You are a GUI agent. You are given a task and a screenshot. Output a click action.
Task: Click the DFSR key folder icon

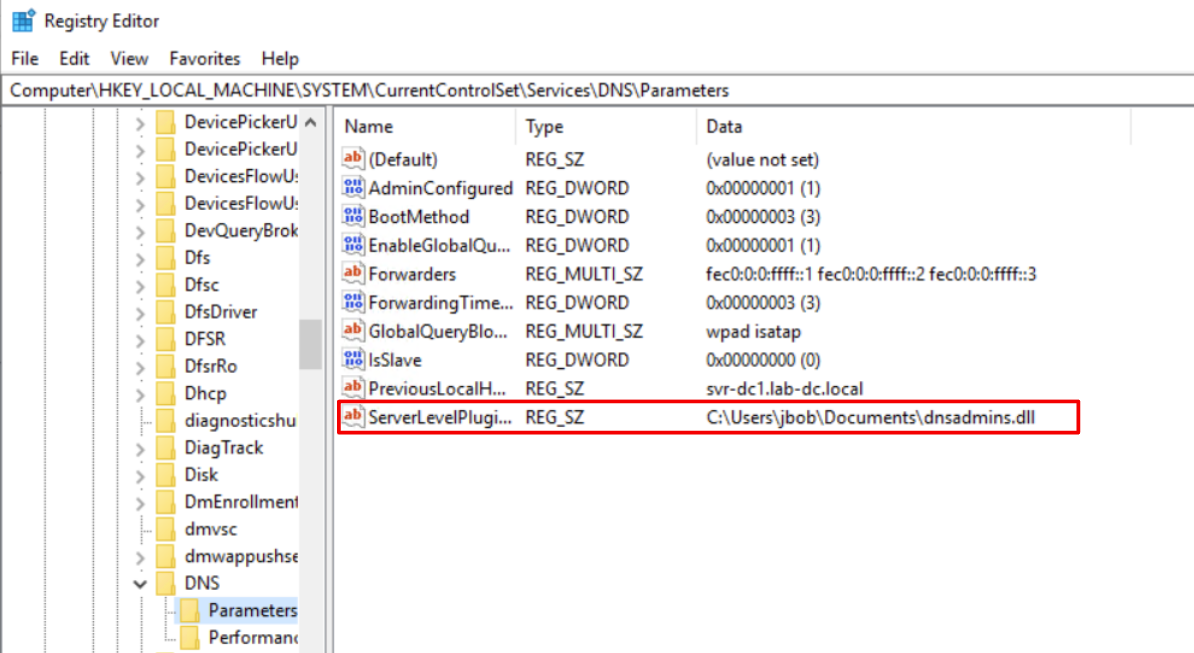point(166,339)
